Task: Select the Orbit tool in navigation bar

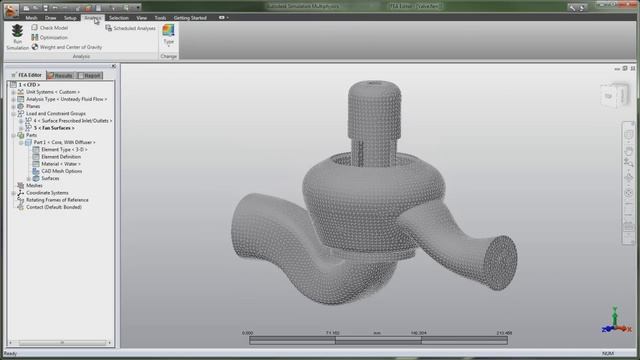Action: tap(629, 178)
